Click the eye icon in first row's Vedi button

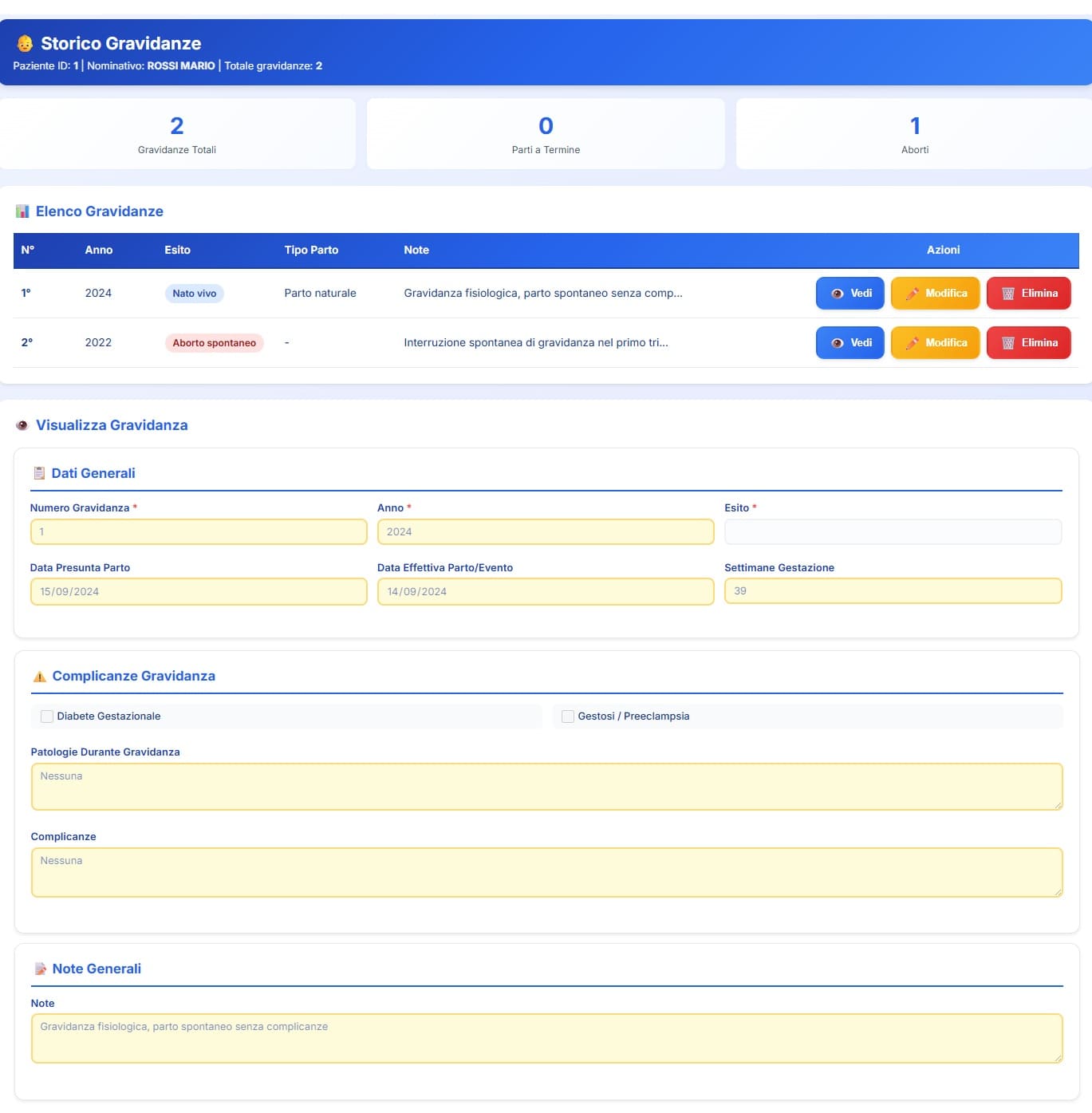point(837,294)
